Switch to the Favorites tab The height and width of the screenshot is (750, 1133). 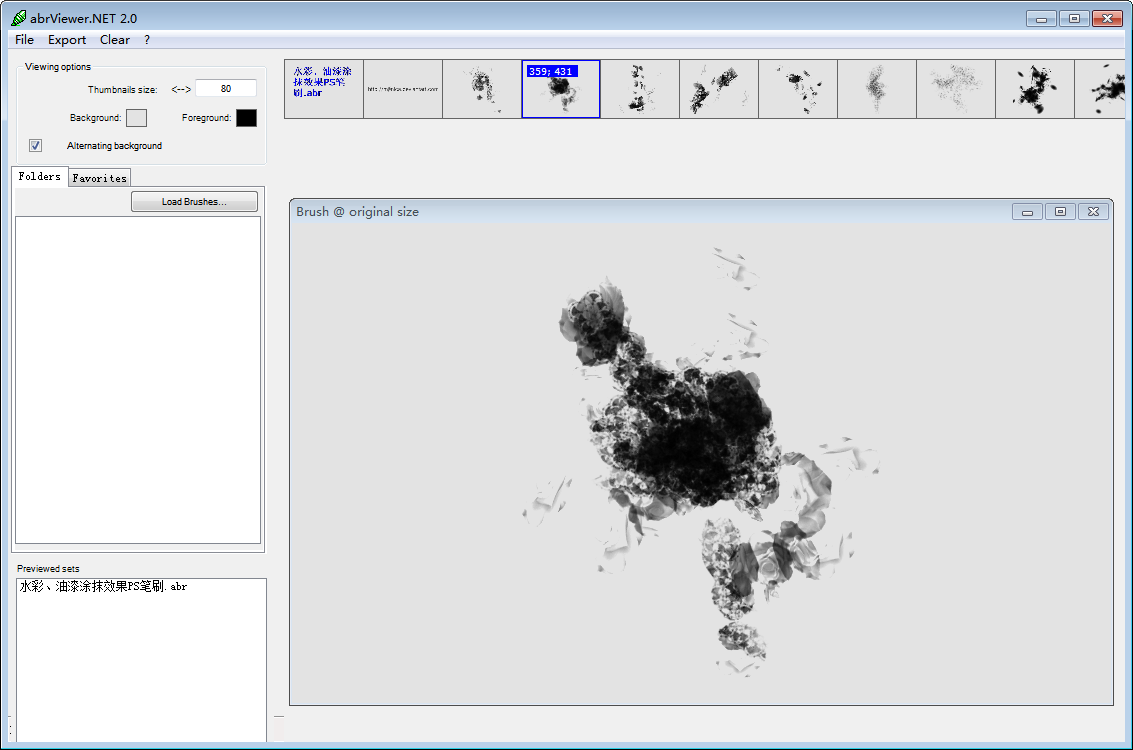100,178
